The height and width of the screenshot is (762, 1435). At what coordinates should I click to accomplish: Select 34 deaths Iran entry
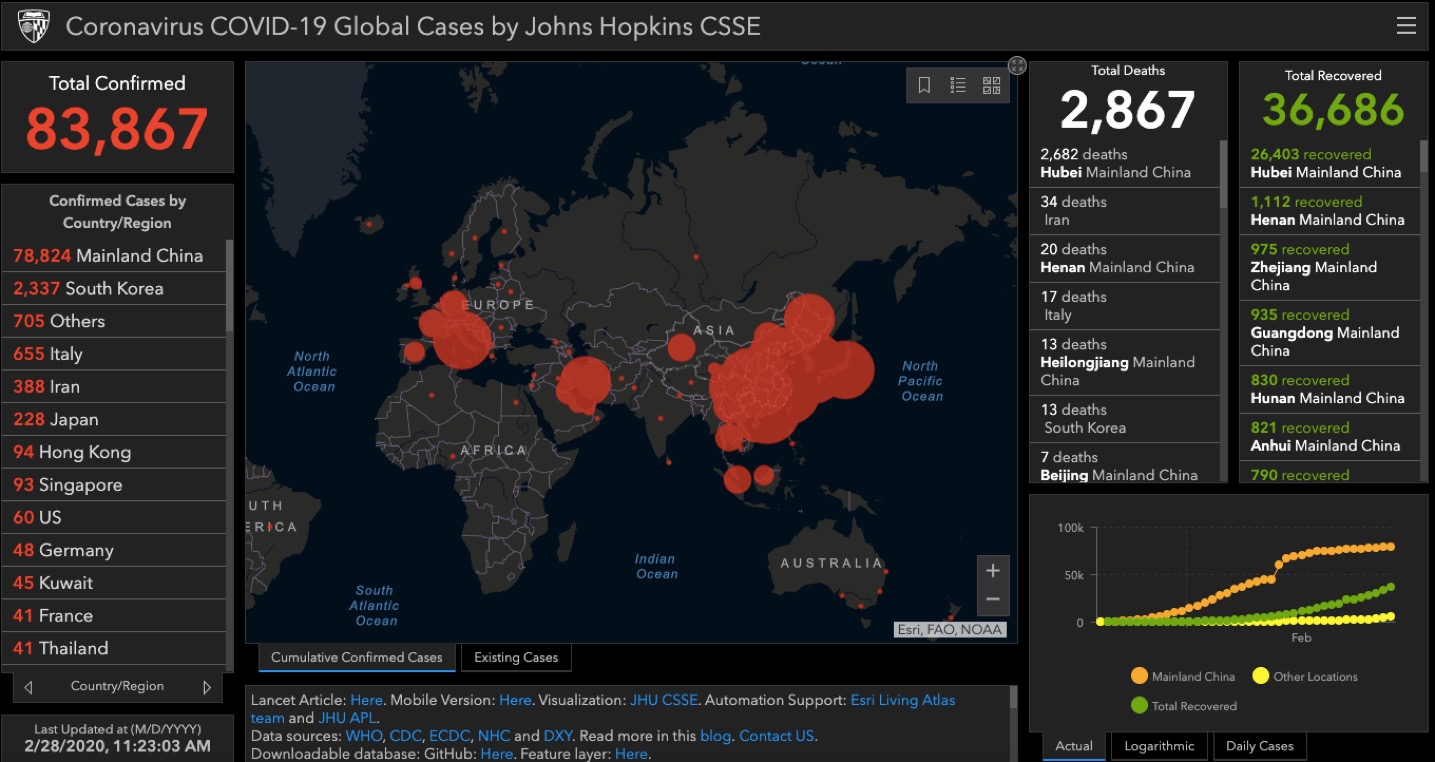tap(1124, 211)
